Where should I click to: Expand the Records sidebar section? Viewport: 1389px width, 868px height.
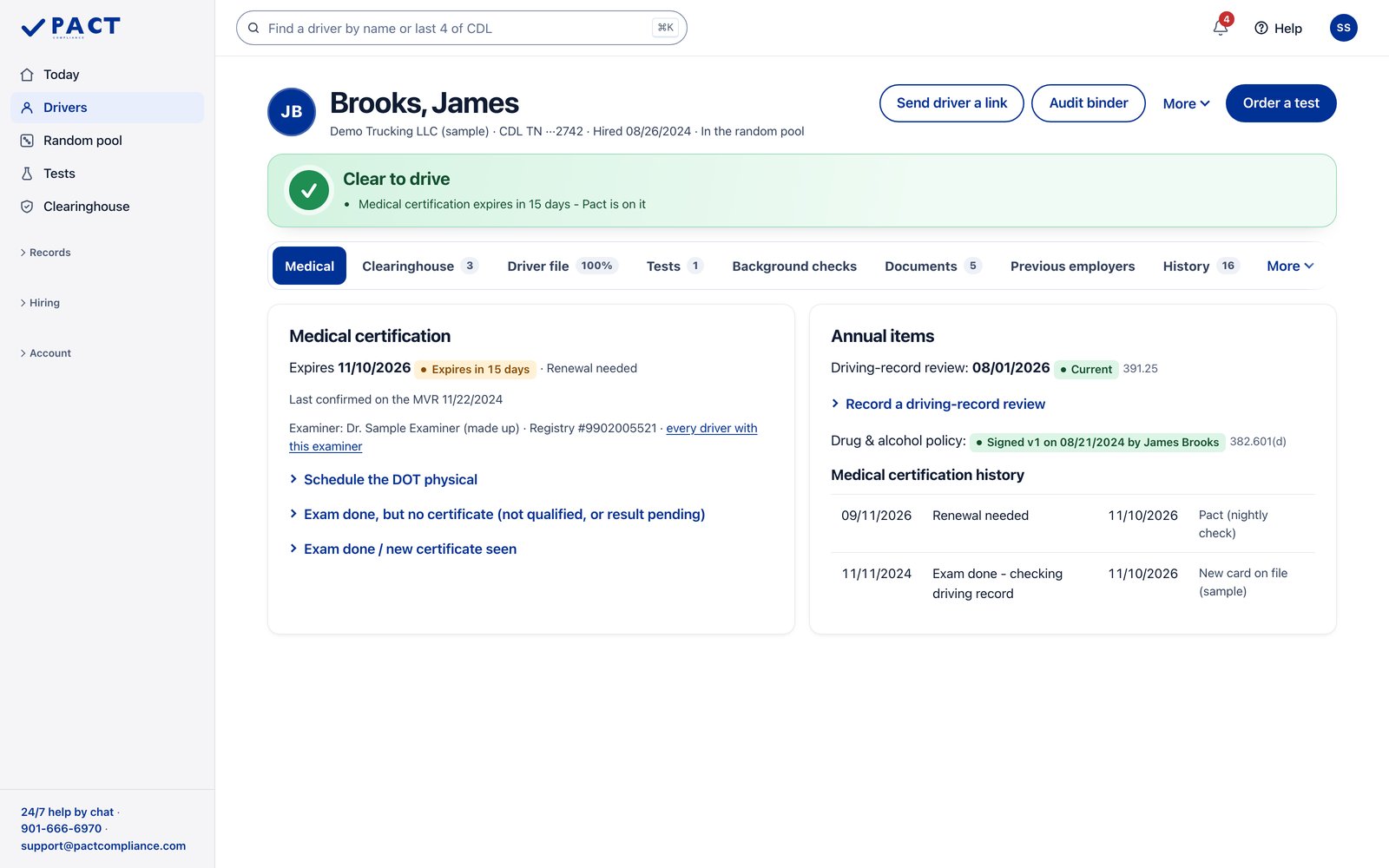pos(45,253)
